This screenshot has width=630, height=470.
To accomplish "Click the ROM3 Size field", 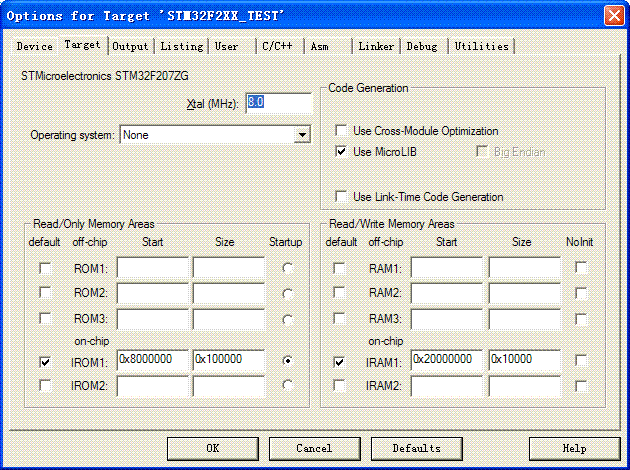I will click(x=229, y=319).
